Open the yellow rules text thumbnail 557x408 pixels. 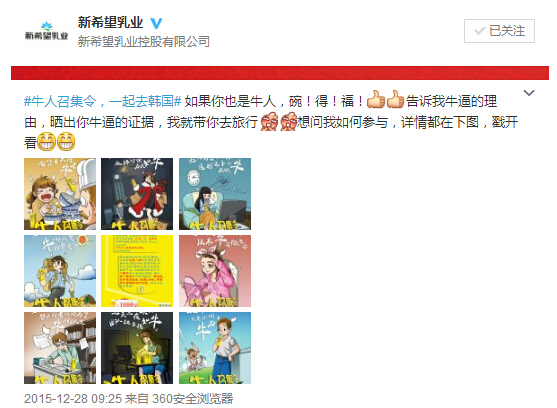click(x=137, y=271)
